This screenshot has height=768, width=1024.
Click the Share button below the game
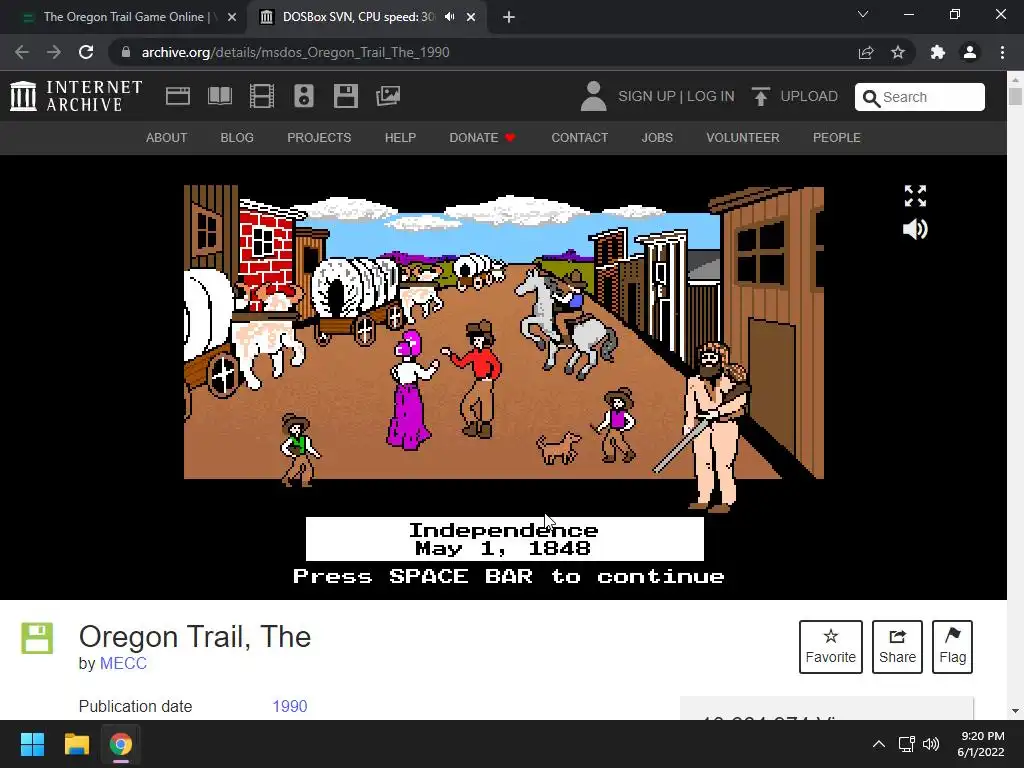(x=897, y=647)
